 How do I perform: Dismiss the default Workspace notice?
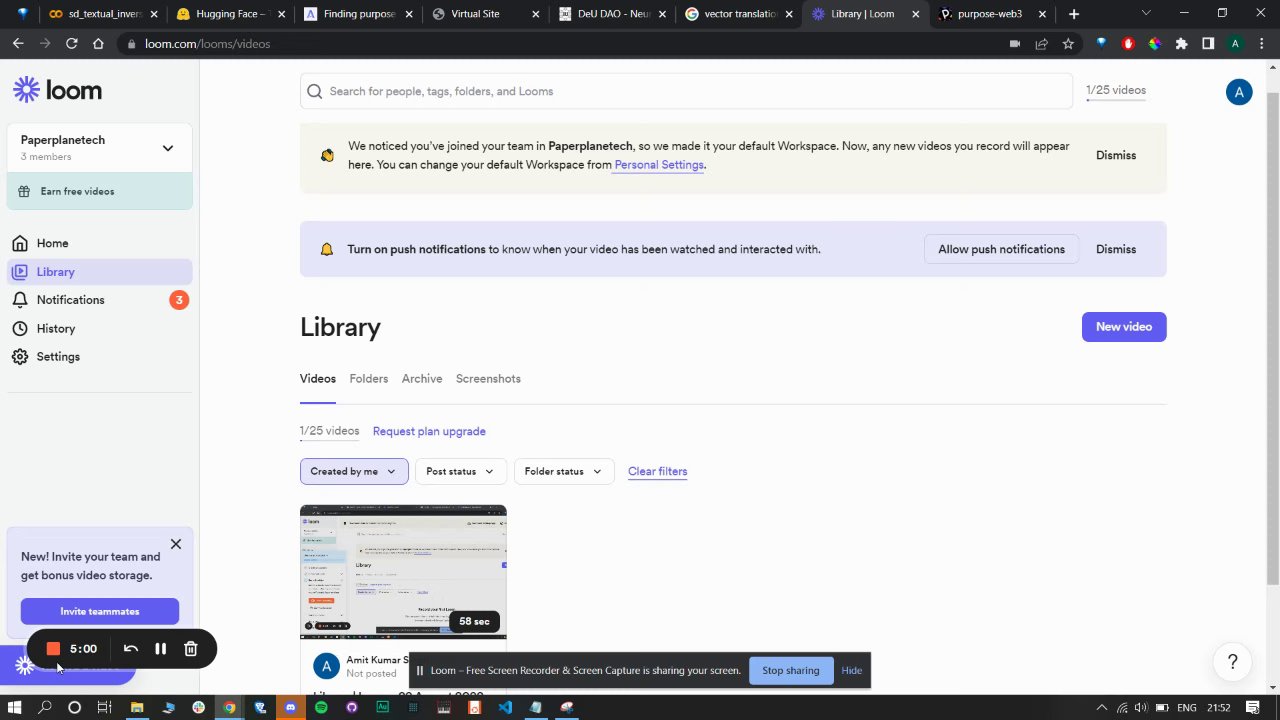[1116, 155]
